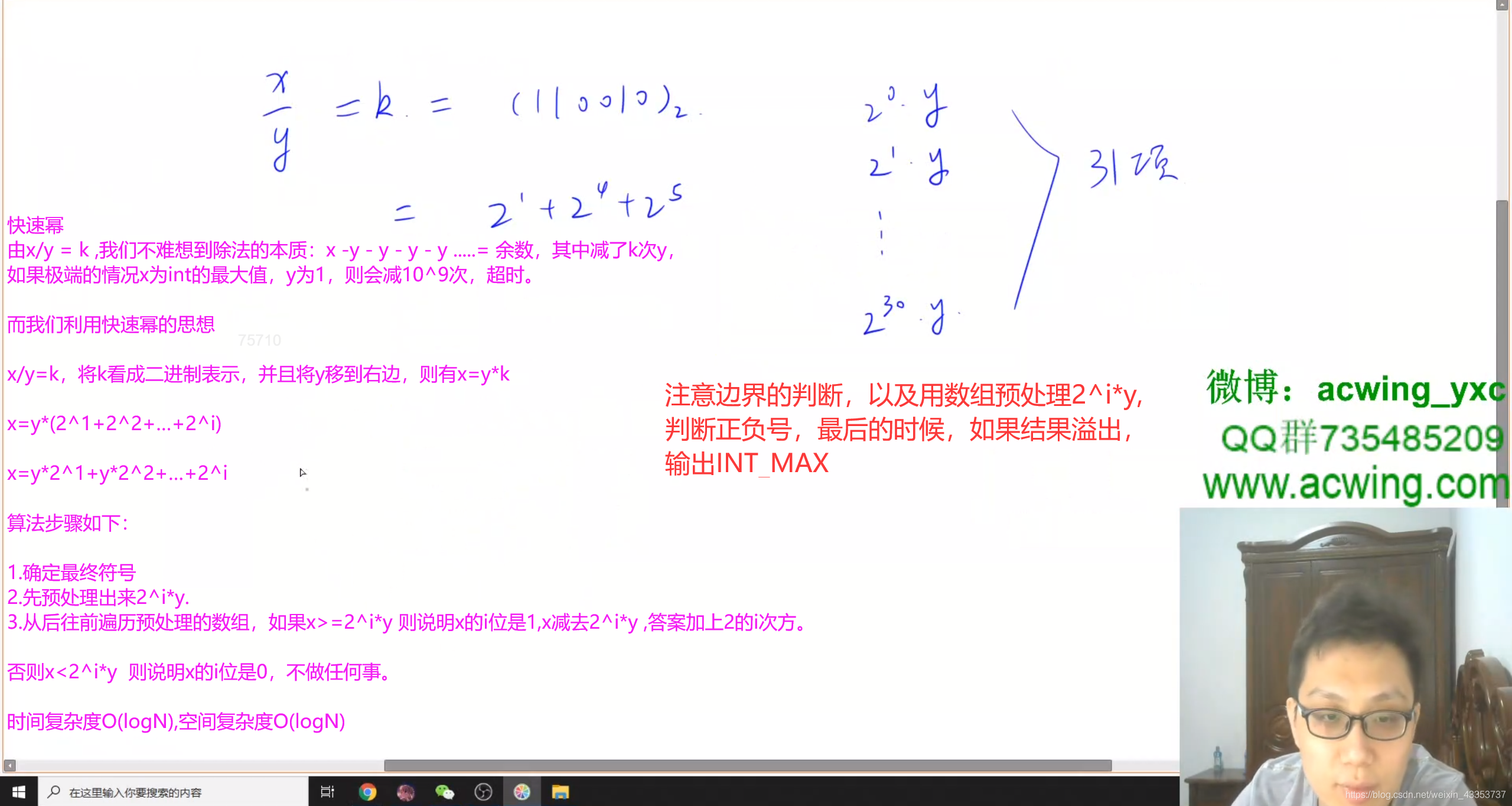Open File Explorer from the taskbar
Image resolution: width=1512 pixels, height=806 pixels.
pos(560,792)
